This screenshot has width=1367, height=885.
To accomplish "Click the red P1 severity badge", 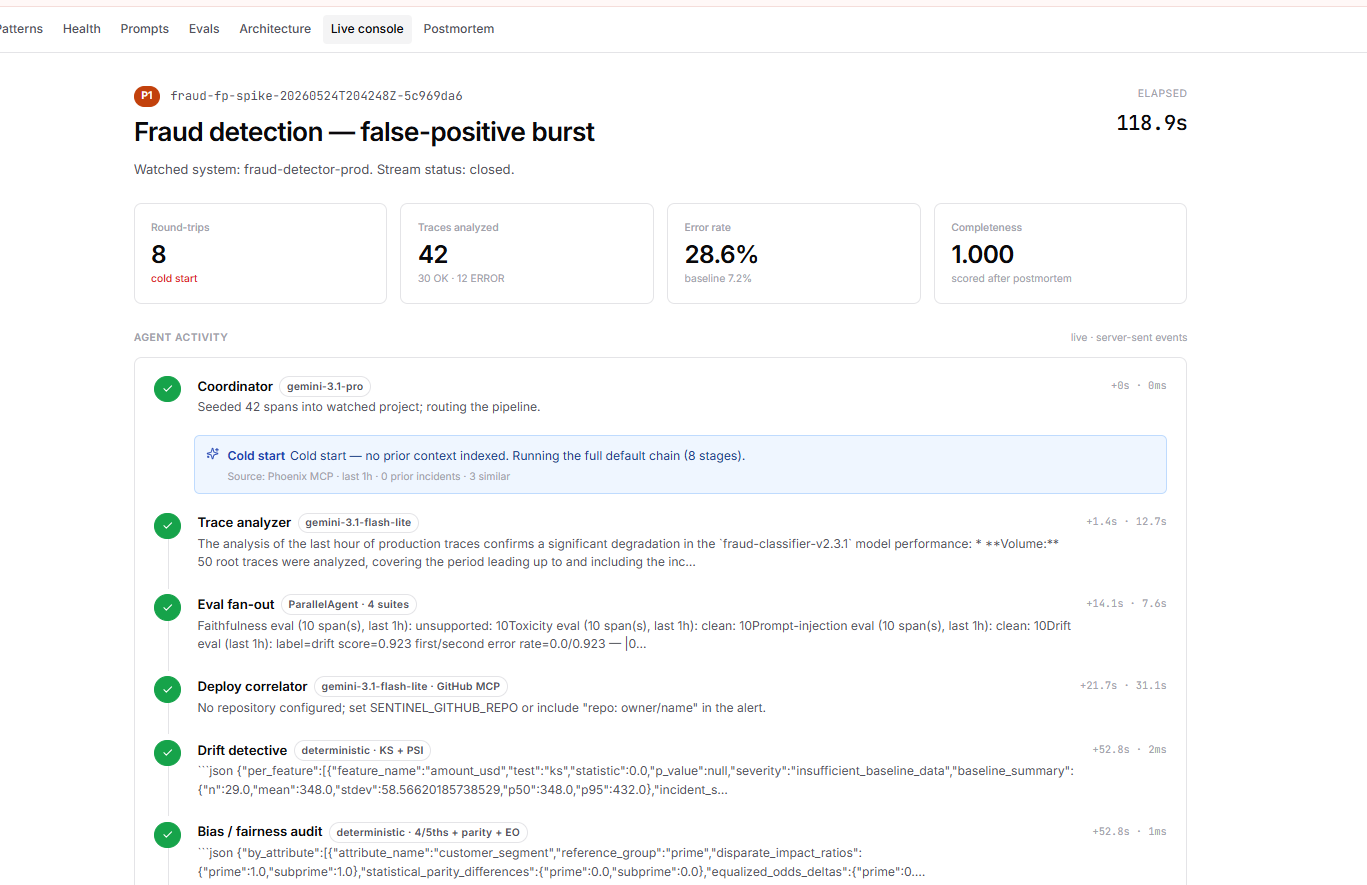I will (x=147, y=96).
